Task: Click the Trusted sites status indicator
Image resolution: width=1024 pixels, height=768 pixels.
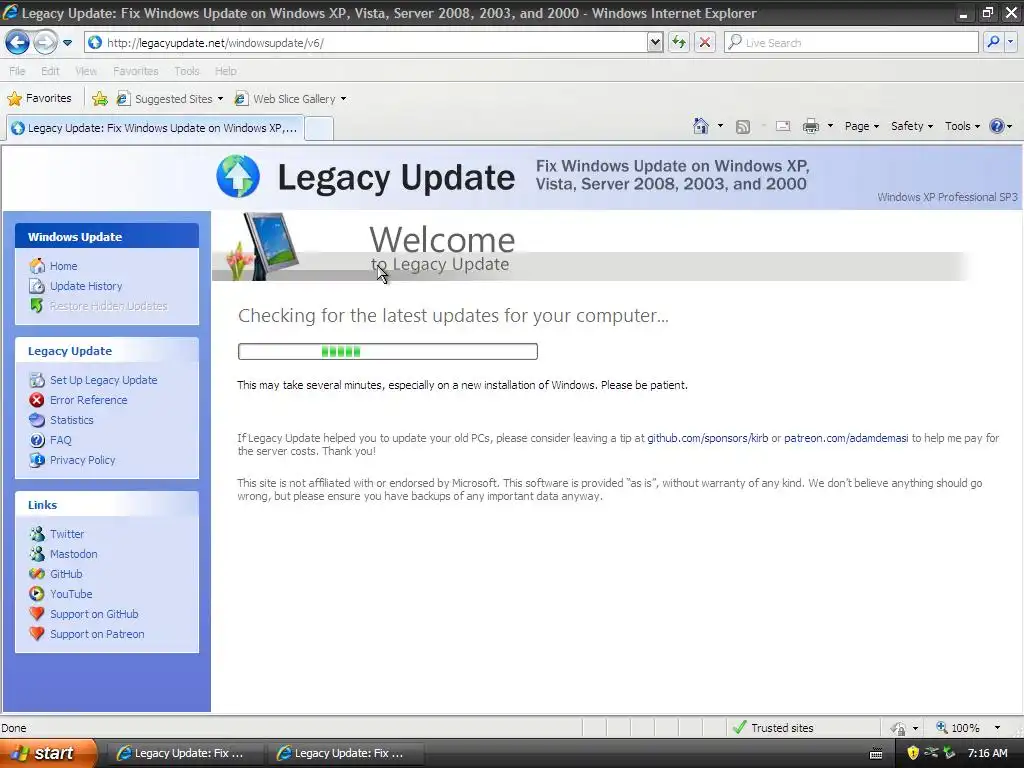Action: pos(773,728)
